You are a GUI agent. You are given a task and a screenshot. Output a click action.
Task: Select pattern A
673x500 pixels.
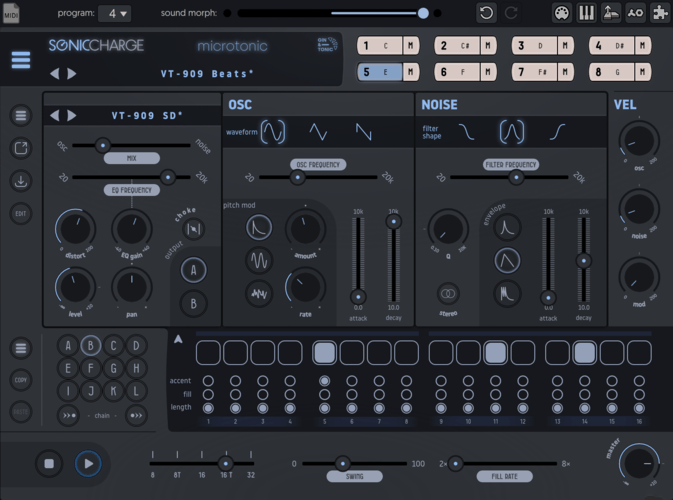[68, 345]
